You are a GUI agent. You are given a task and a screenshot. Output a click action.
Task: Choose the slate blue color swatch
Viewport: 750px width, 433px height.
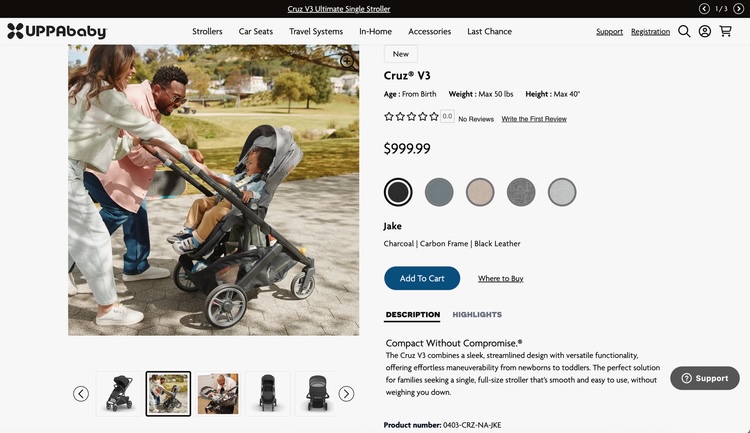coord(439,192)
